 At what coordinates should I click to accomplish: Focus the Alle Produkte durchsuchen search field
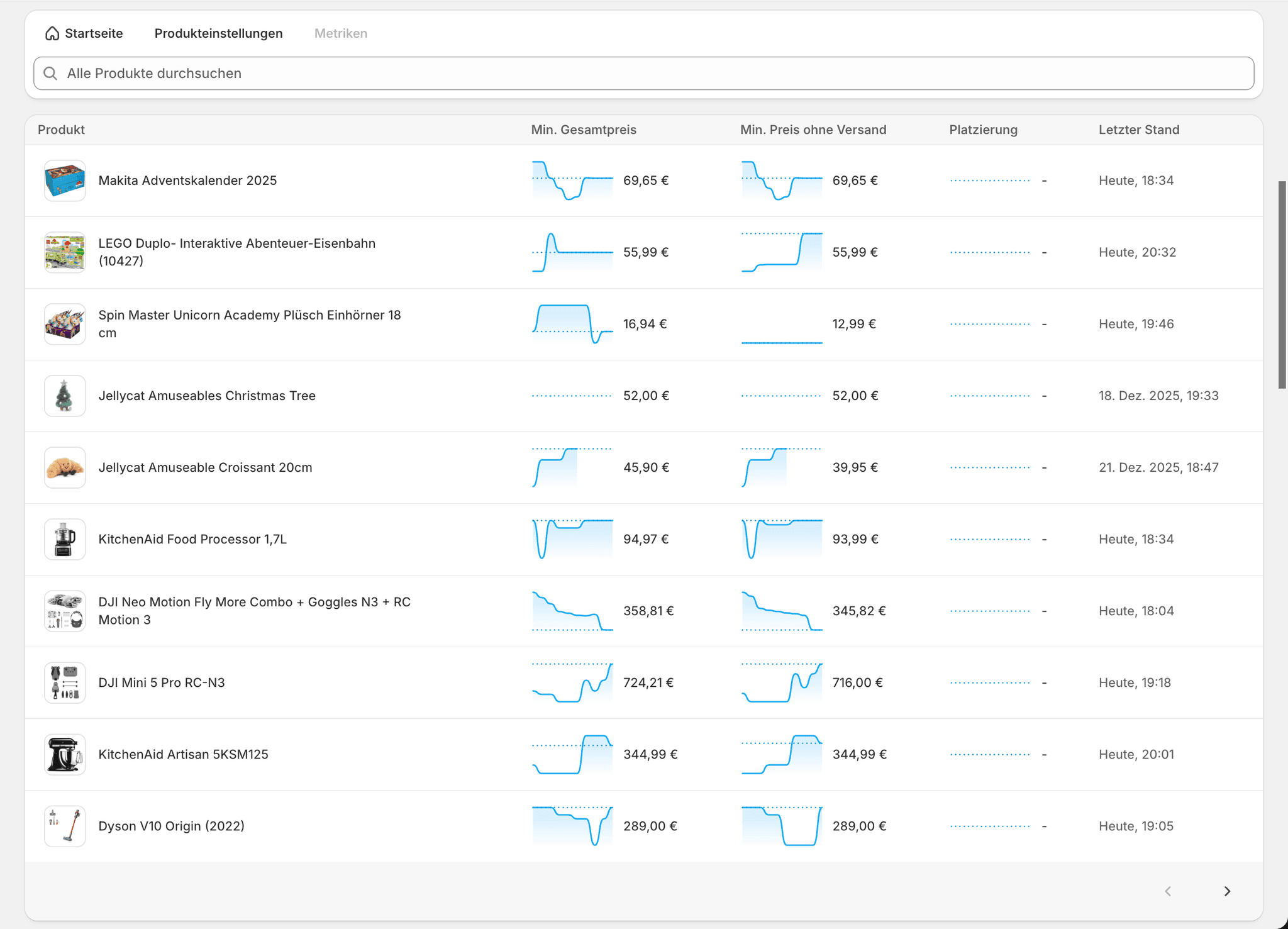(643, 74)
